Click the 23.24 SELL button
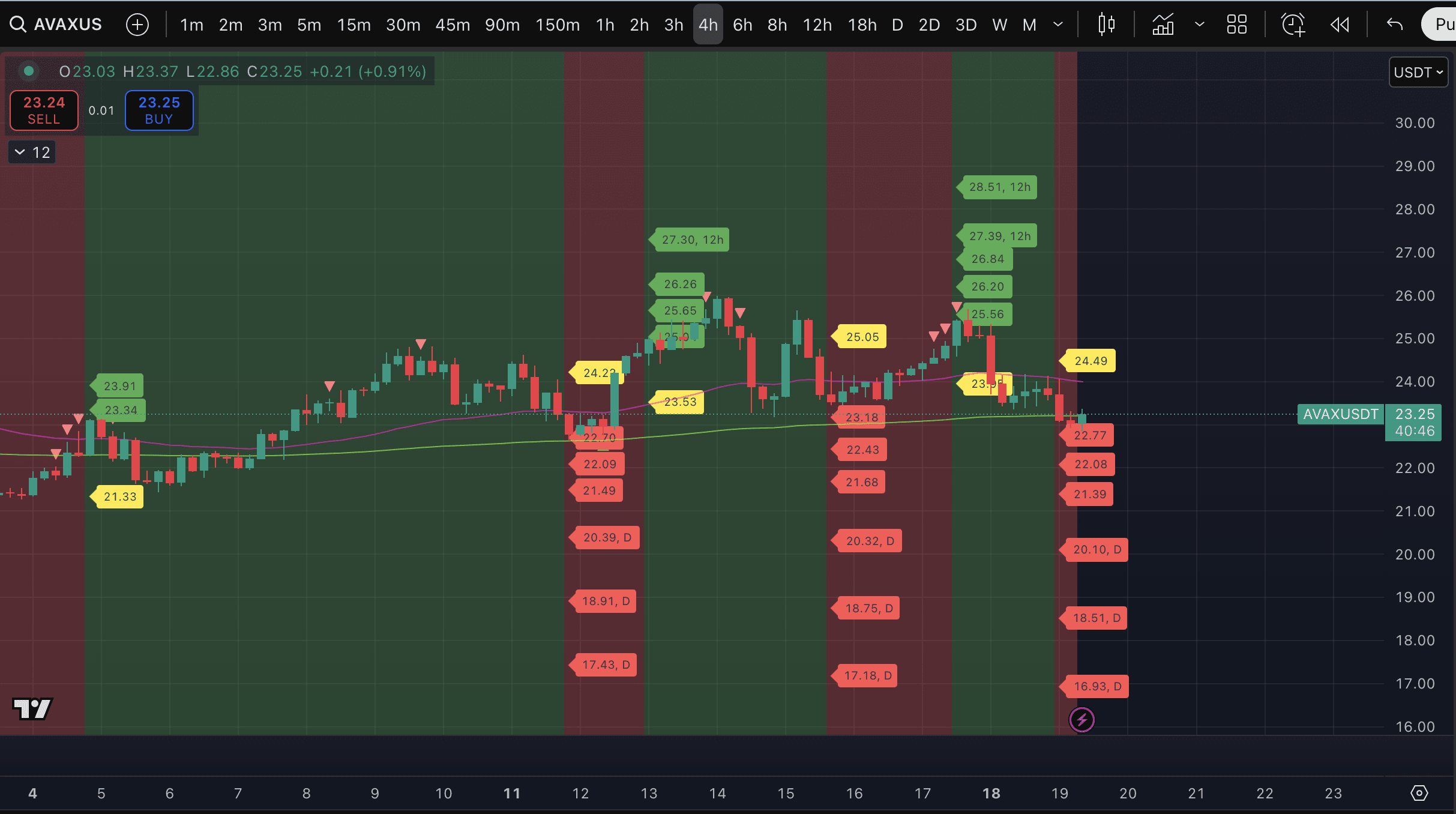This screenshot has width=1456, height=814. click(x=44, y=110)
